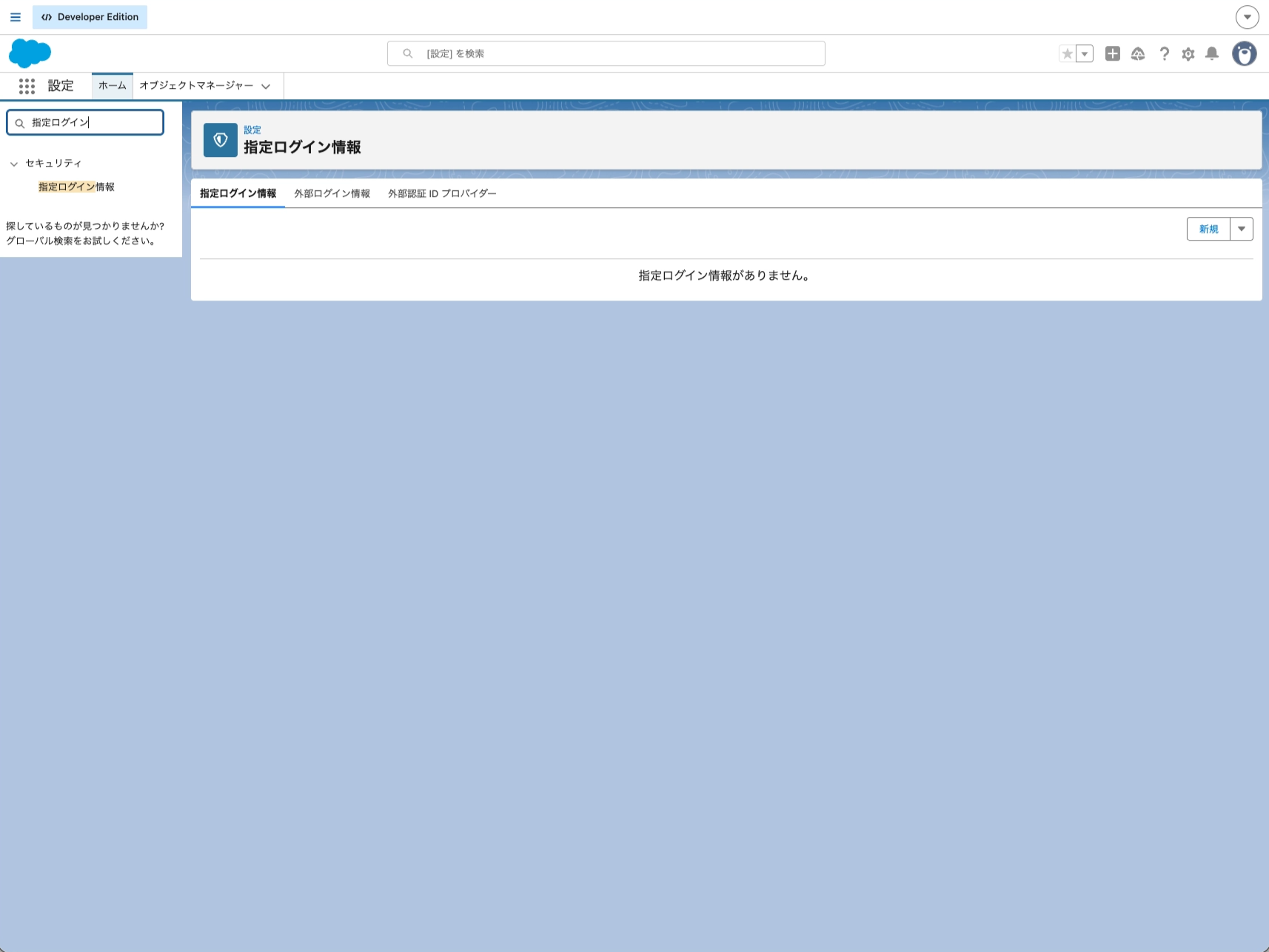
Task: Open 指定ログイン情報 in the sidebar tree
Action: 76,187
